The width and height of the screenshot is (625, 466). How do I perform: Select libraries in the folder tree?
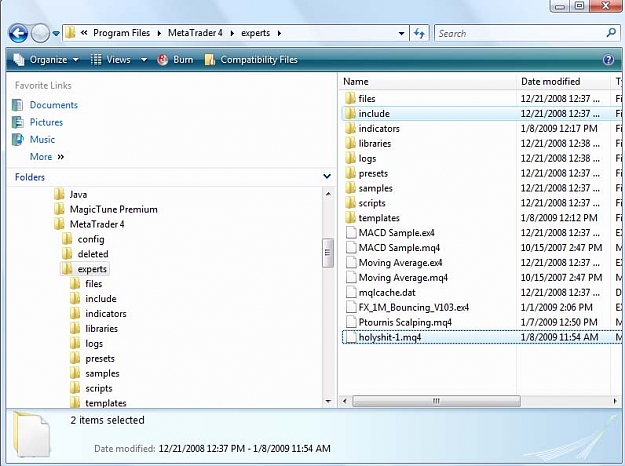click(101, 328)
